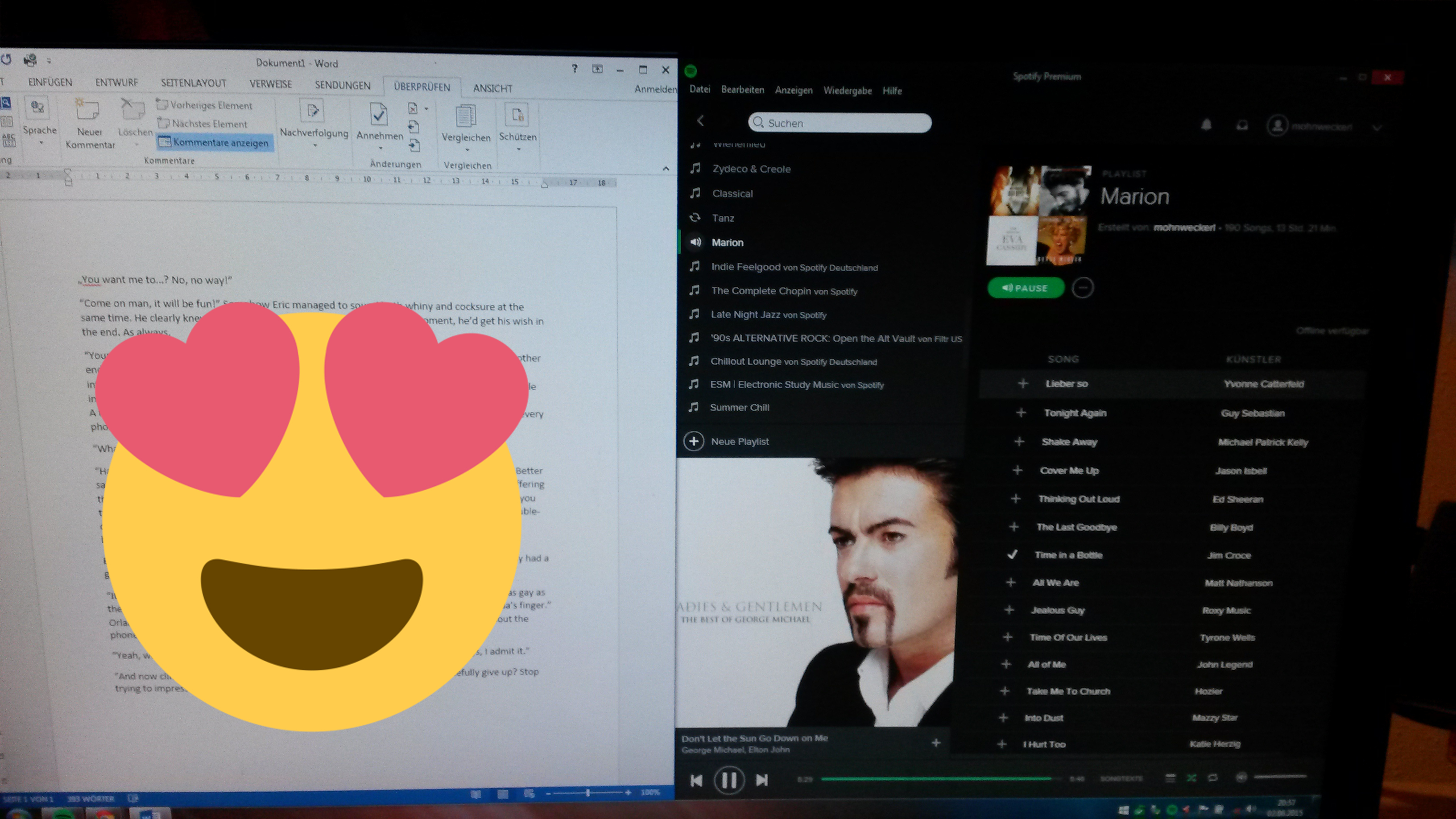This screenshot has height=819, width=1456.
Task: Jump to Nächstes Element comment
Action: (x=203, y=123)
